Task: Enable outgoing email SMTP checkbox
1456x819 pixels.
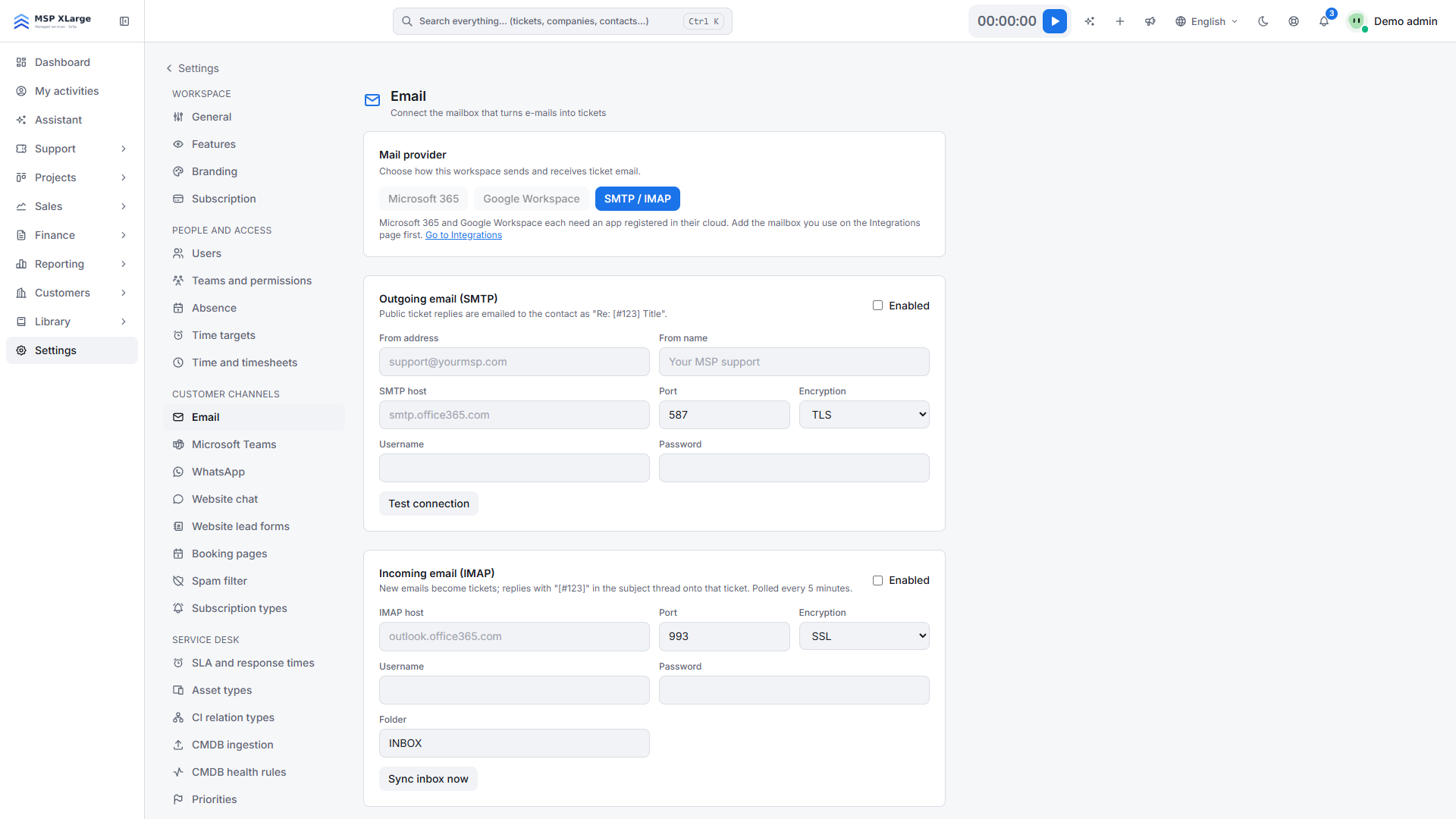Action: pyautogui.click(x=877, y=306)
